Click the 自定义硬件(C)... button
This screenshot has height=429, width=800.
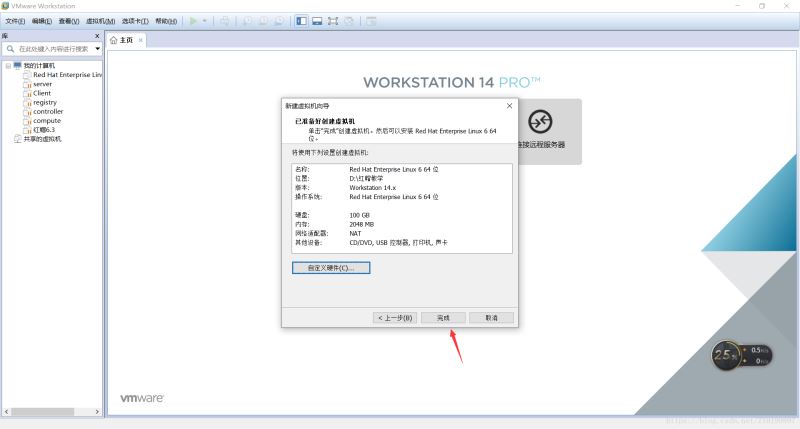coord(331,268)
